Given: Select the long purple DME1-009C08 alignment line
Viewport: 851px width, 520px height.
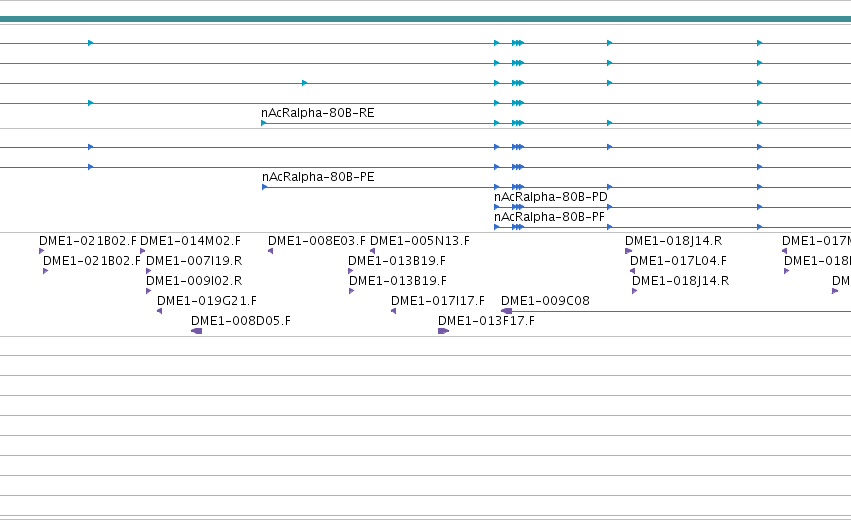Looking at the screenshot, I should [676, 312].
